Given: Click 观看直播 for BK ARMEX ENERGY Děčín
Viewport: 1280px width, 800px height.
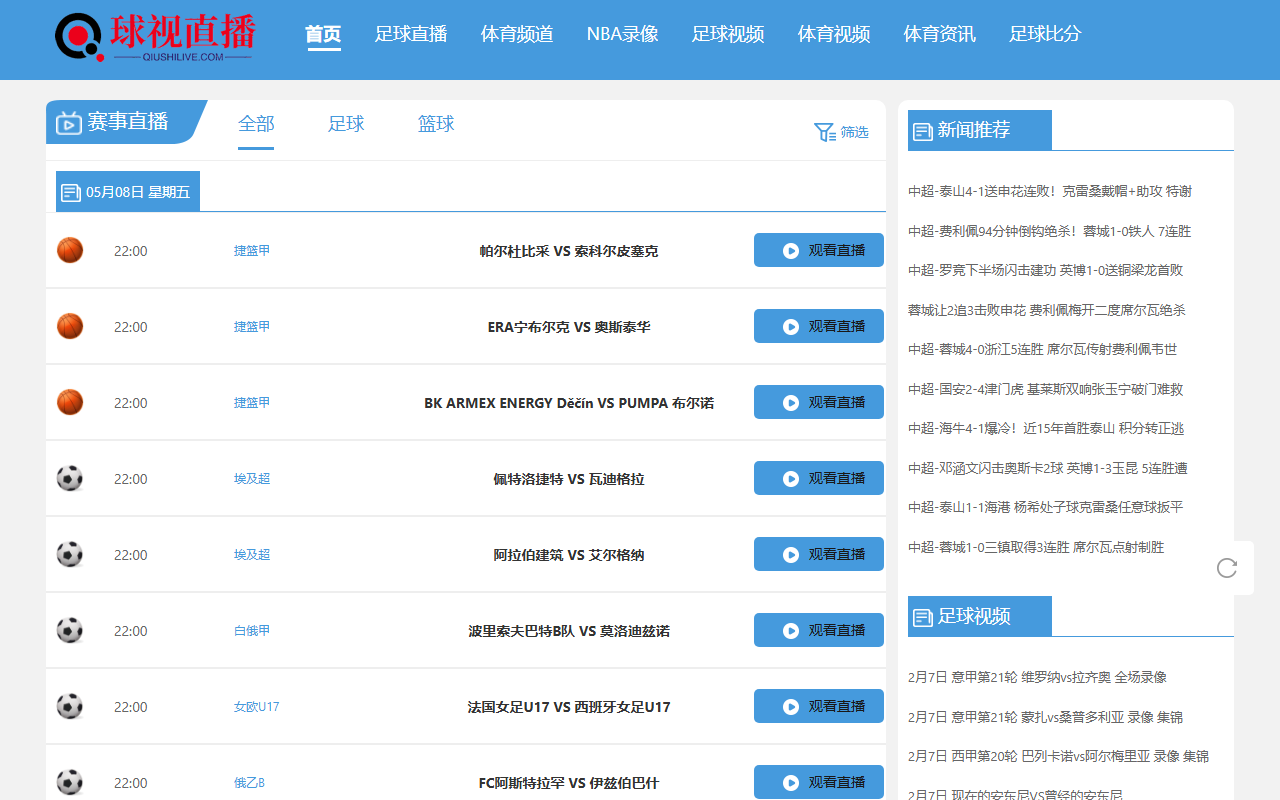Looking at the screenshot, I should click(819, 402).
